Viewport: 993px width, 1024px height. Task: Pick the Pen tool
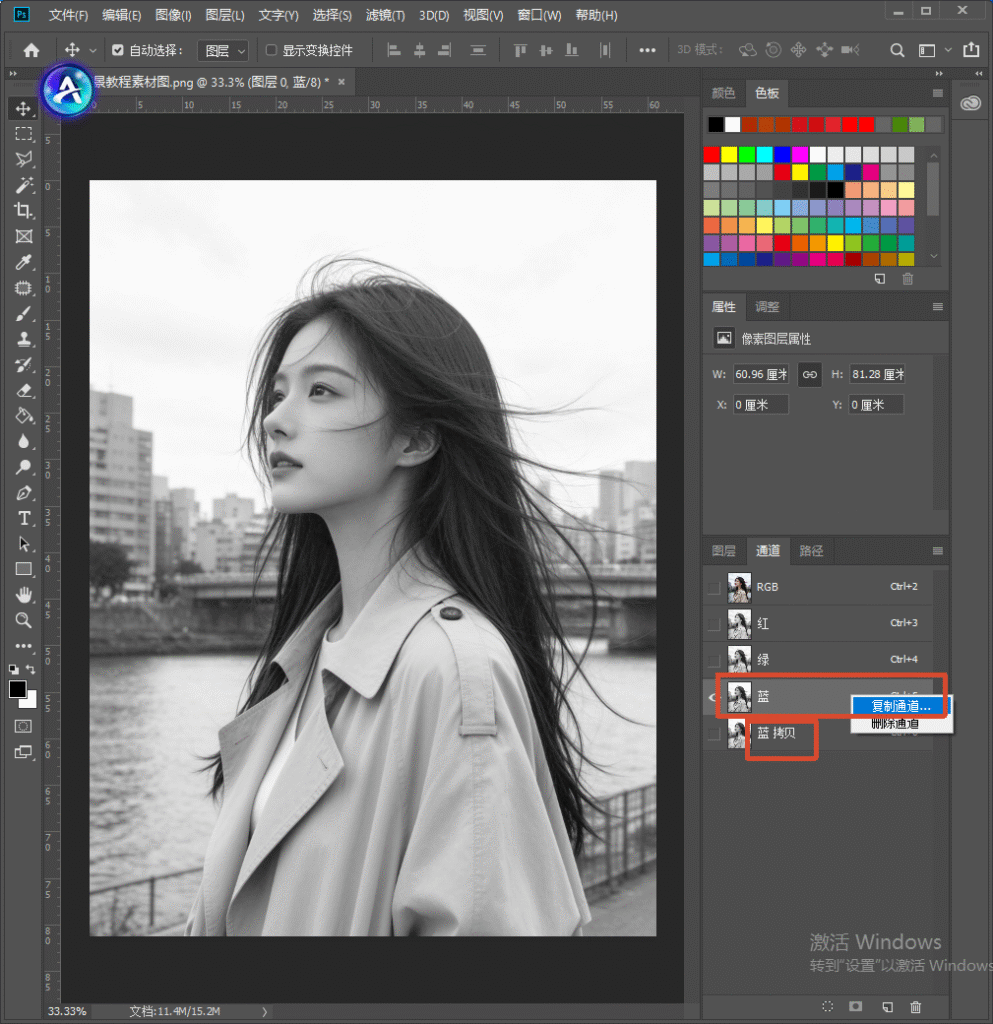tap(24, 492)
